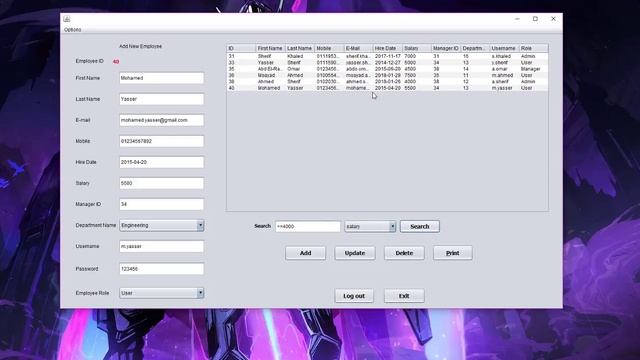This screenshot has width=640, height=360.
Task: Click the Manager ID column header
Action: coord(446,48)
